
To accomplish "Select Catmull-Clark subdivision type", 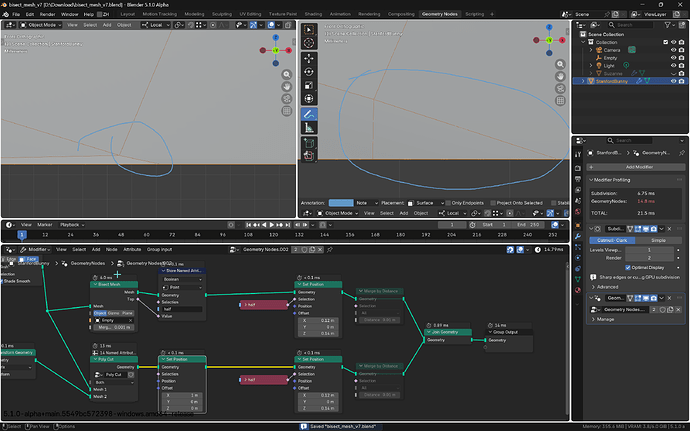I will click(x=612, y=240).
